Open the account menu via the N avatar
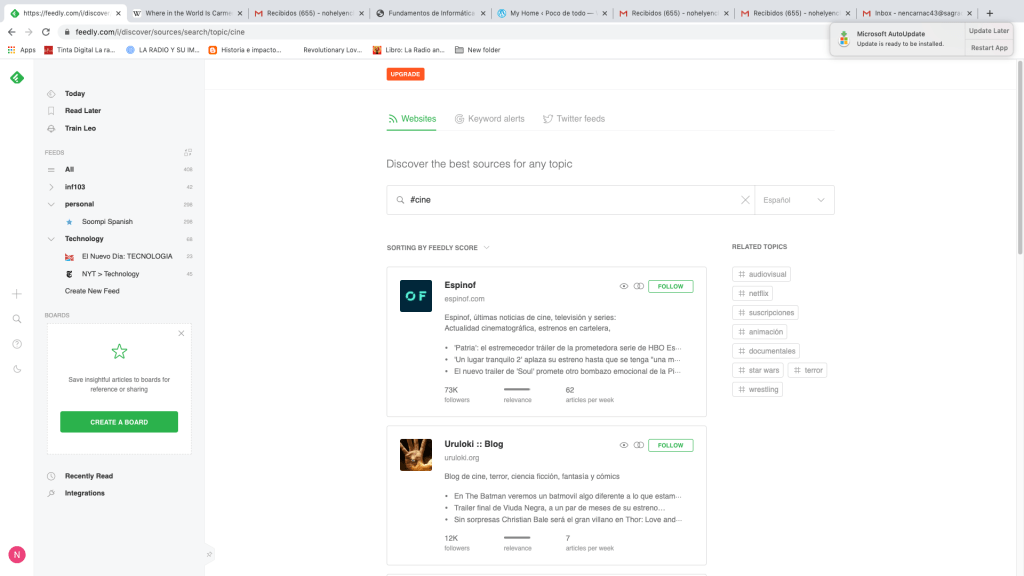The width and height of the screenshot is (1024, 576). [16, 554]
